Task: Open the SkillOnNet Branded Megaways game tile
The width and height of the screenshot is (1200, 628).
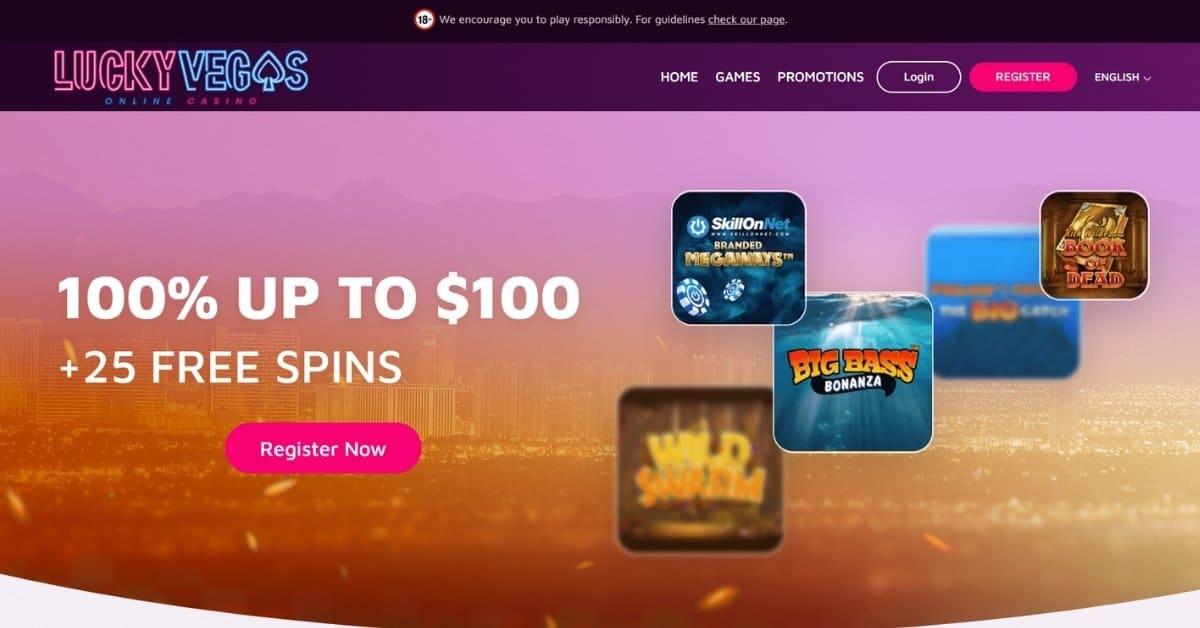Action: 739,258
